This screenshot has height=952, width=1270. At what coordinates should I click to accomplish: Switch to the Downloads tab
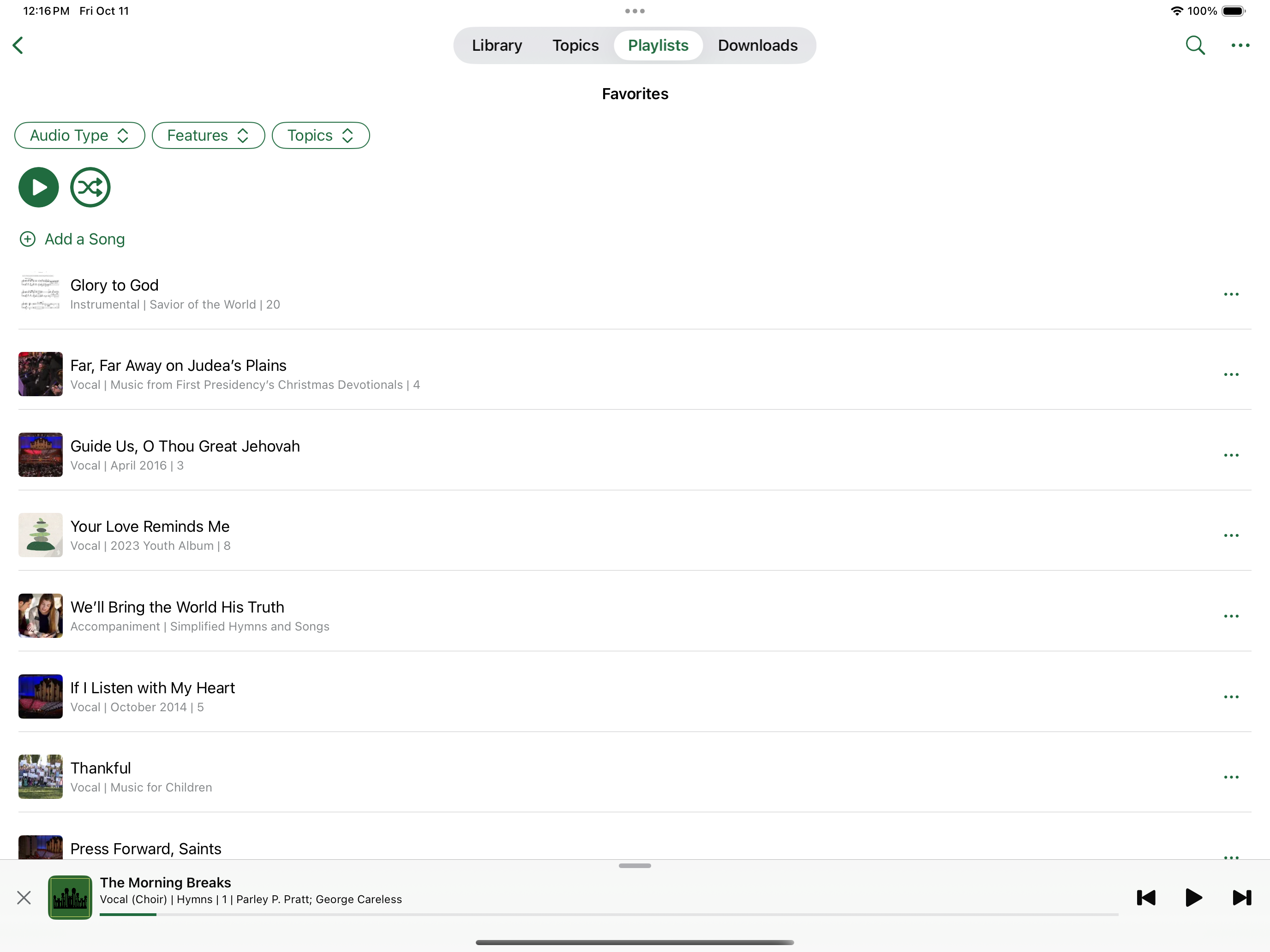[x=758, y=45]
